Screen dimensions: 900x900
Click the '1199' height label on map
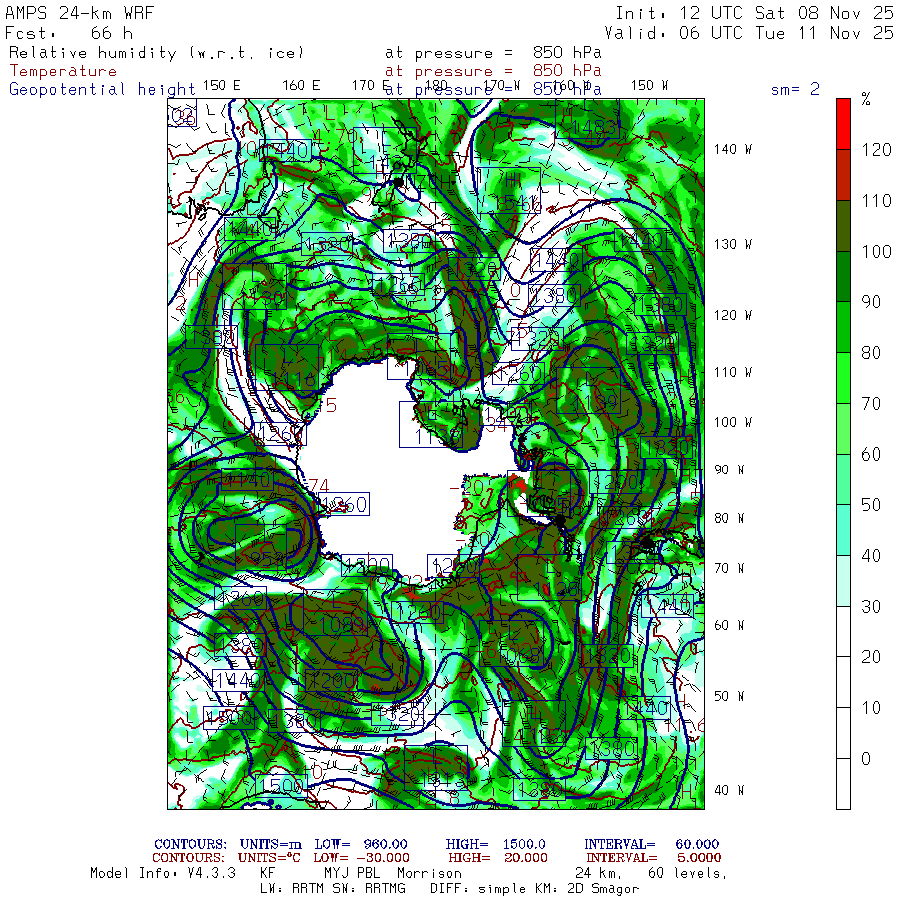(593, 402)
